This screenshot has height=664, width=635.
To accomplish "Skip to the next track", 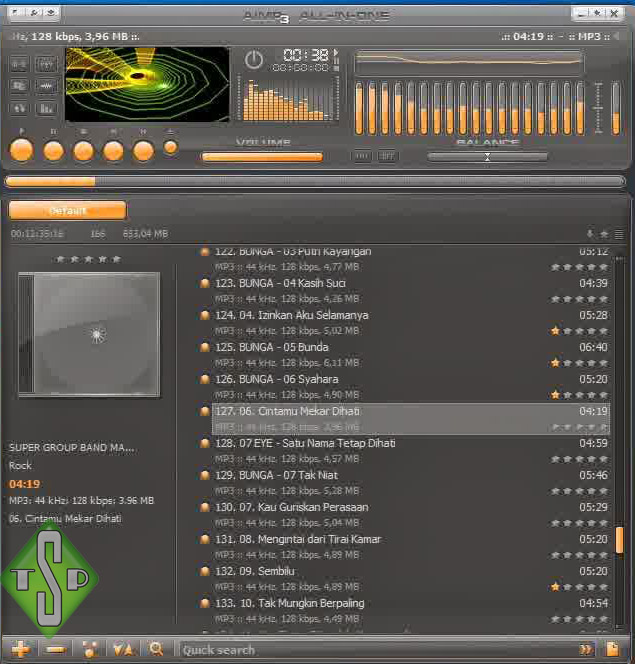I will tap(143, 151).
